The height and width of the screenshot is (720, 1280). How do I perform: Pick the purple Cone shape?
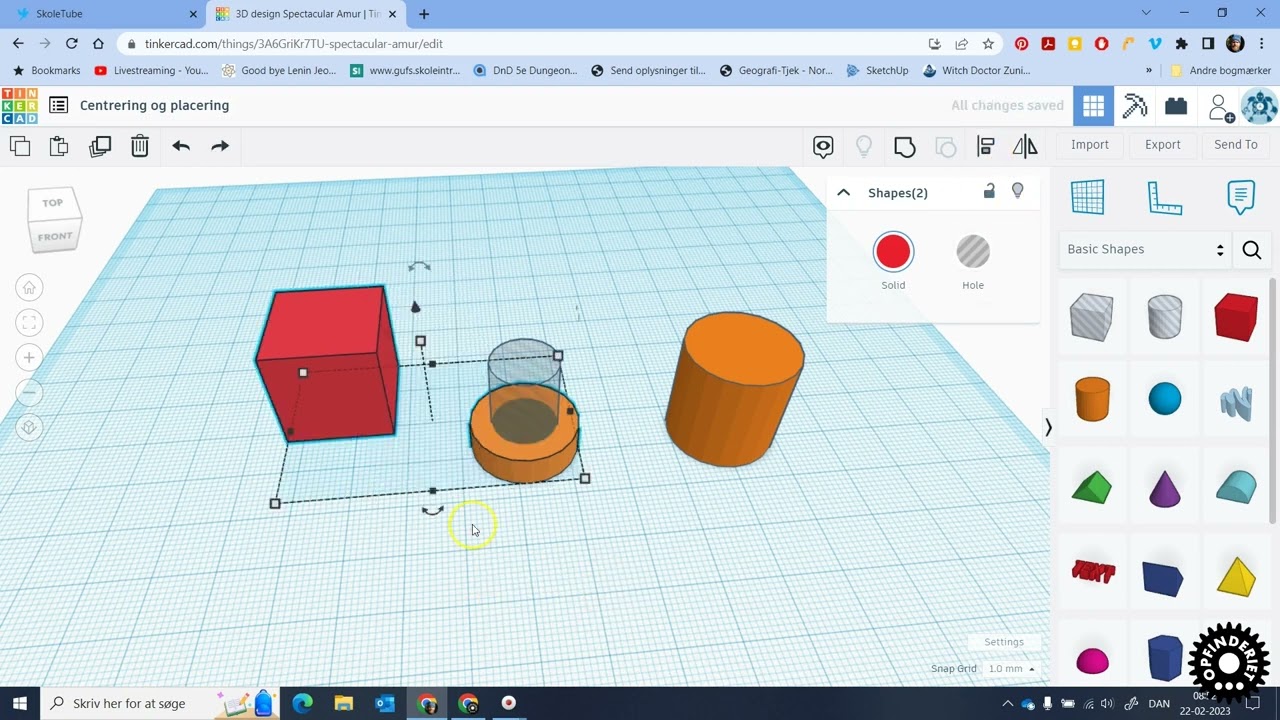click(x=1165, y=487)
